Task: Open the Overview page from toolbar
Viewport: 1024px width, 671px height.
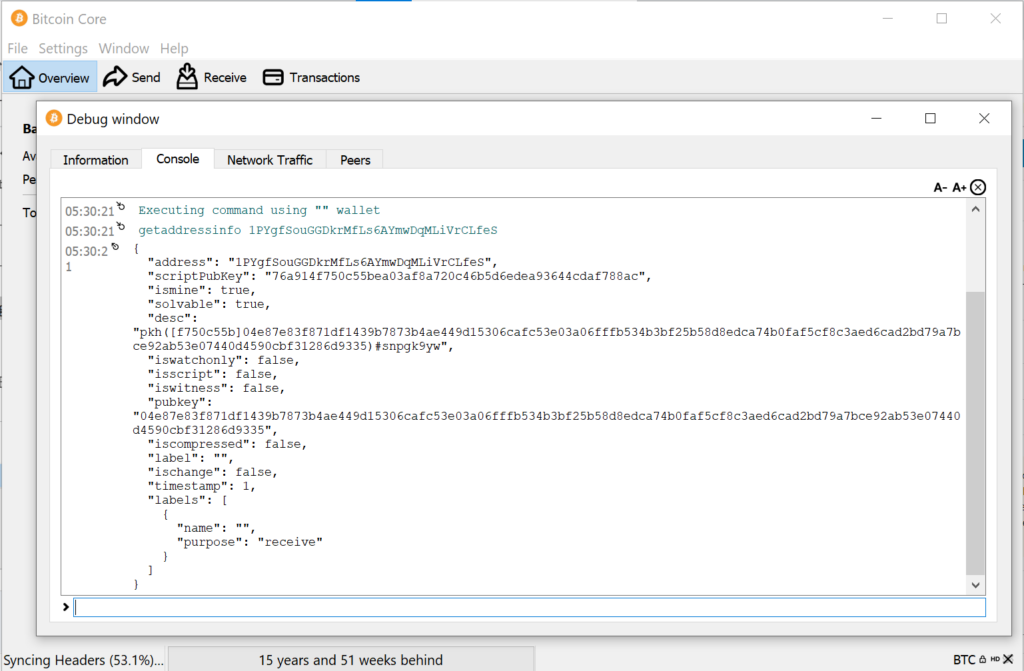Action: (x=50, y=77)
